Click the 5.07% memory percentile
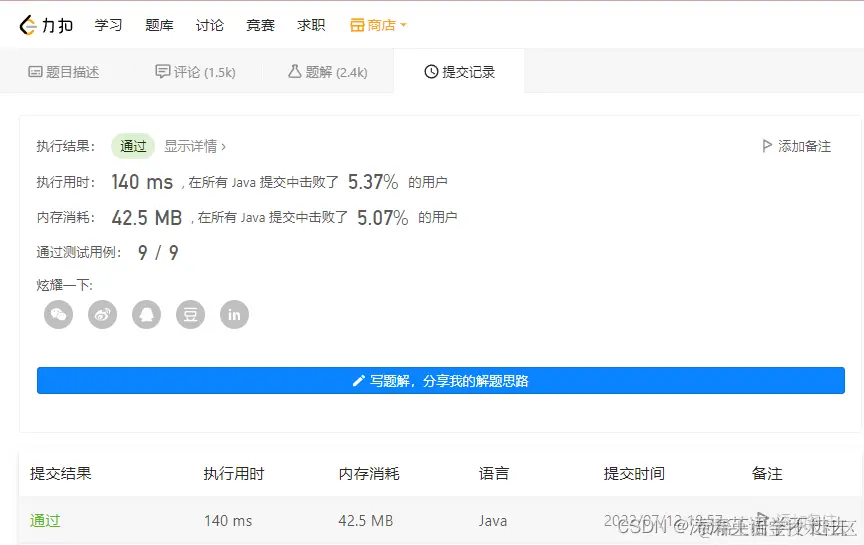This screenshot has height=545, width=864. coord(382,218)
